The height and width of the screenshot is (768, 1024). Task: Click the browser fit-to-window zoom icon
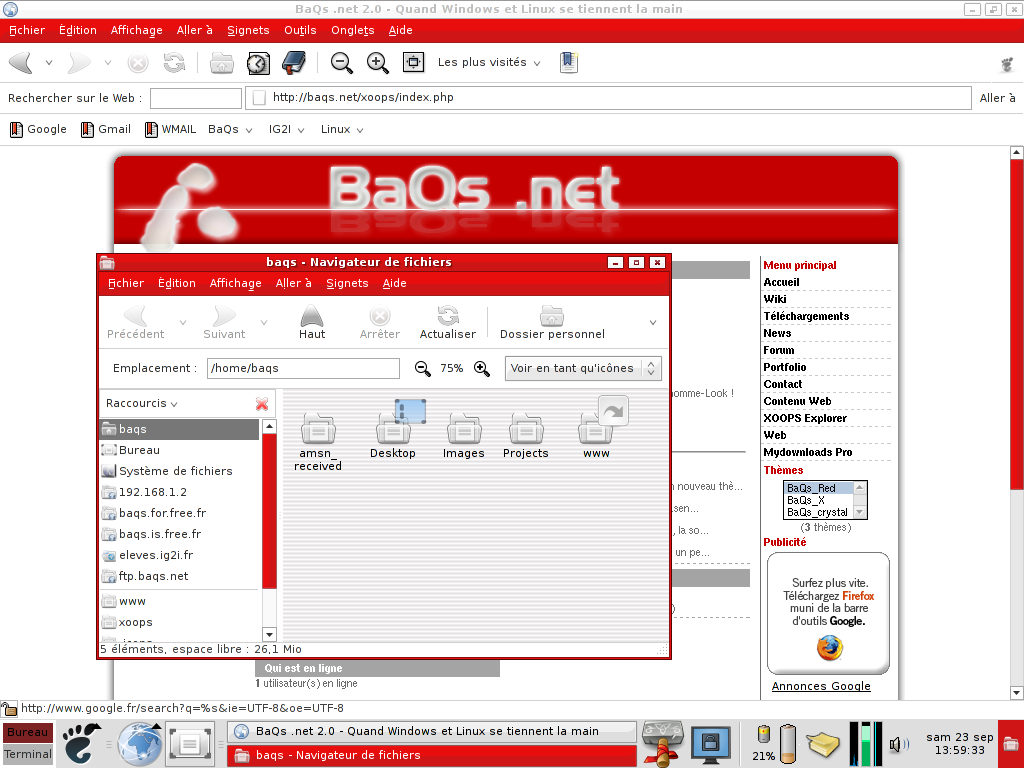tap(413, 63)
